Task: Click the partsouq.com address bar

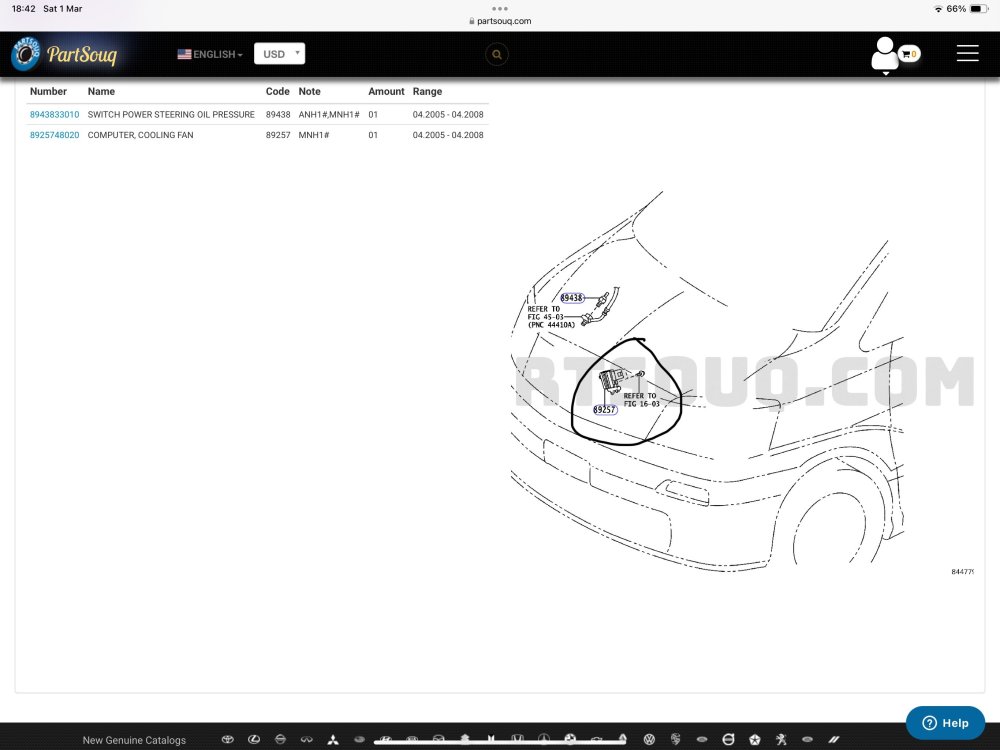Action: pyautogui.click(x=500, y=21)
